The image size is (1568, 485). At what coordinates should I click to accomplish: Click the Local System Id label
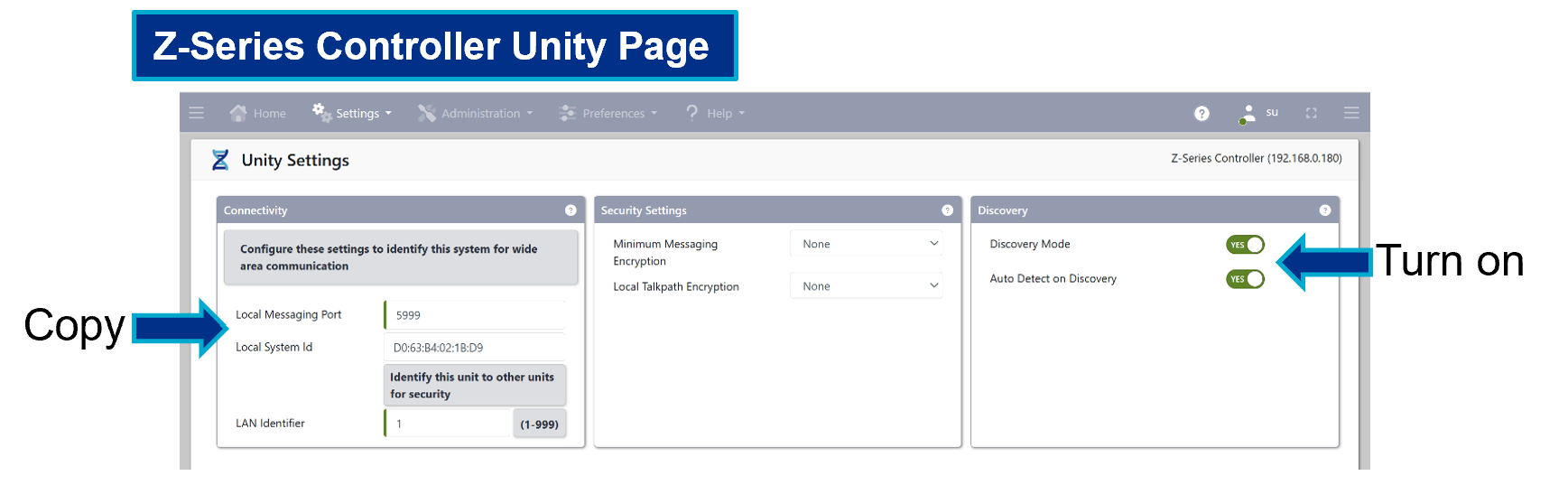tap(274, 347)
